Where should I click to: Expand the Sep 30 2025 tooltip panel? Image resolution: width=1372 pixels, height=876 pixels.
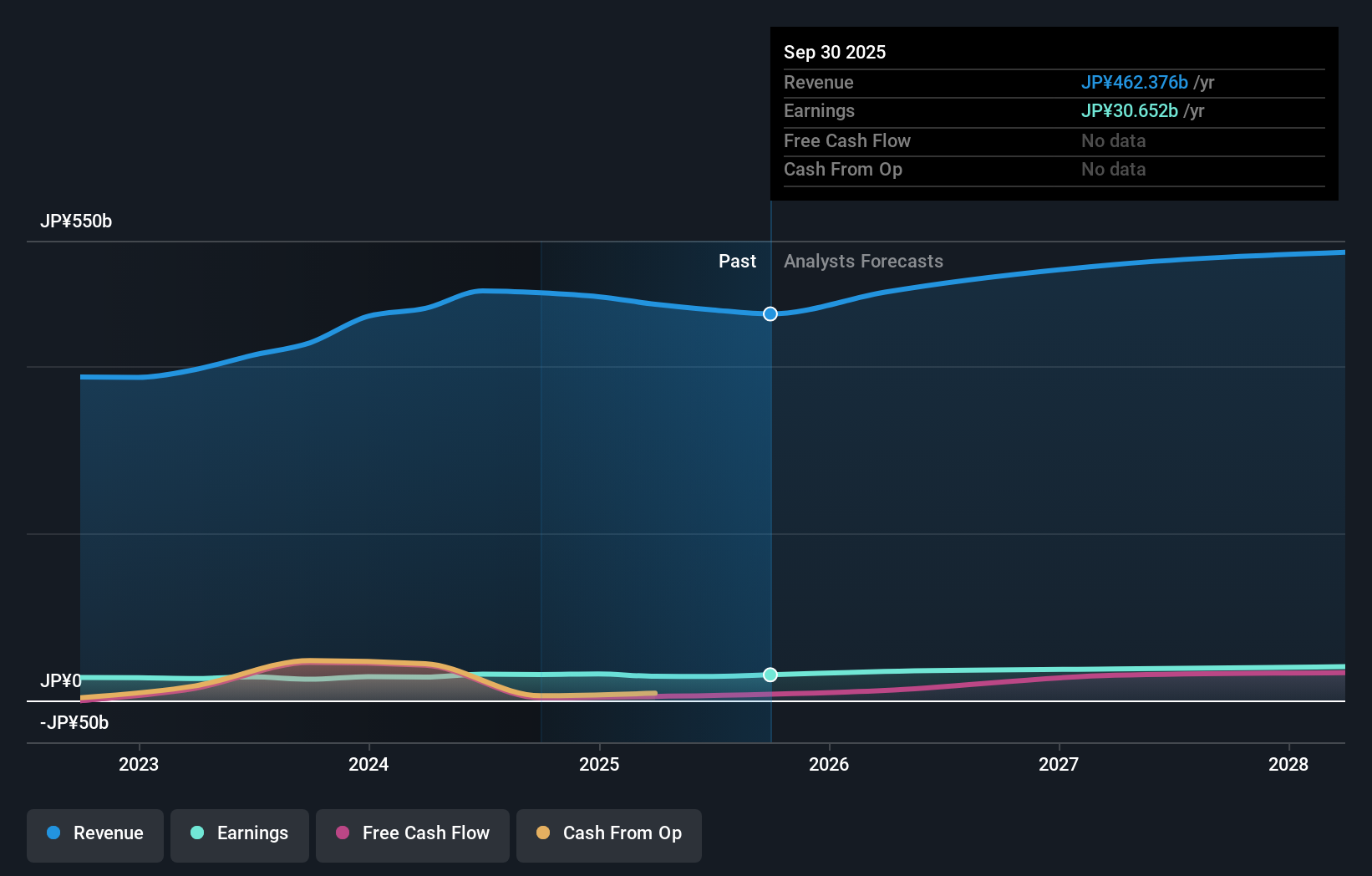(x=835, y=52)
